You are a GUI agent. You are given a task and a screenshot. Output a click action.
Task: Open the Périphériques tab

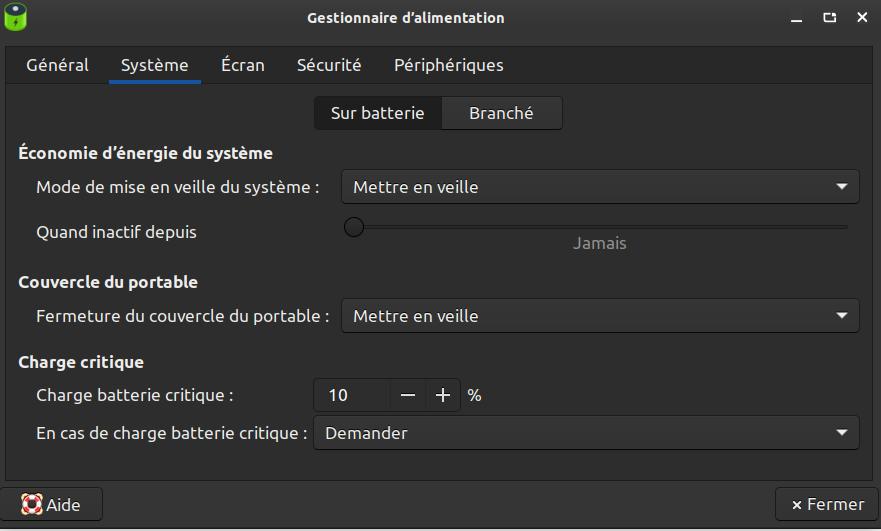pos(448,65)
